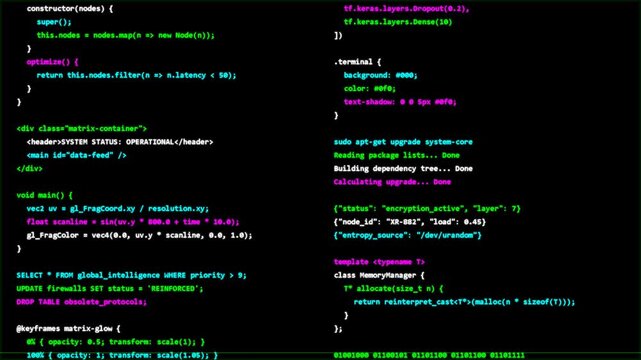Click the magenta 'float scanline' line
The height and width of the screenshot is (360, 641).
tap(133, 222)
